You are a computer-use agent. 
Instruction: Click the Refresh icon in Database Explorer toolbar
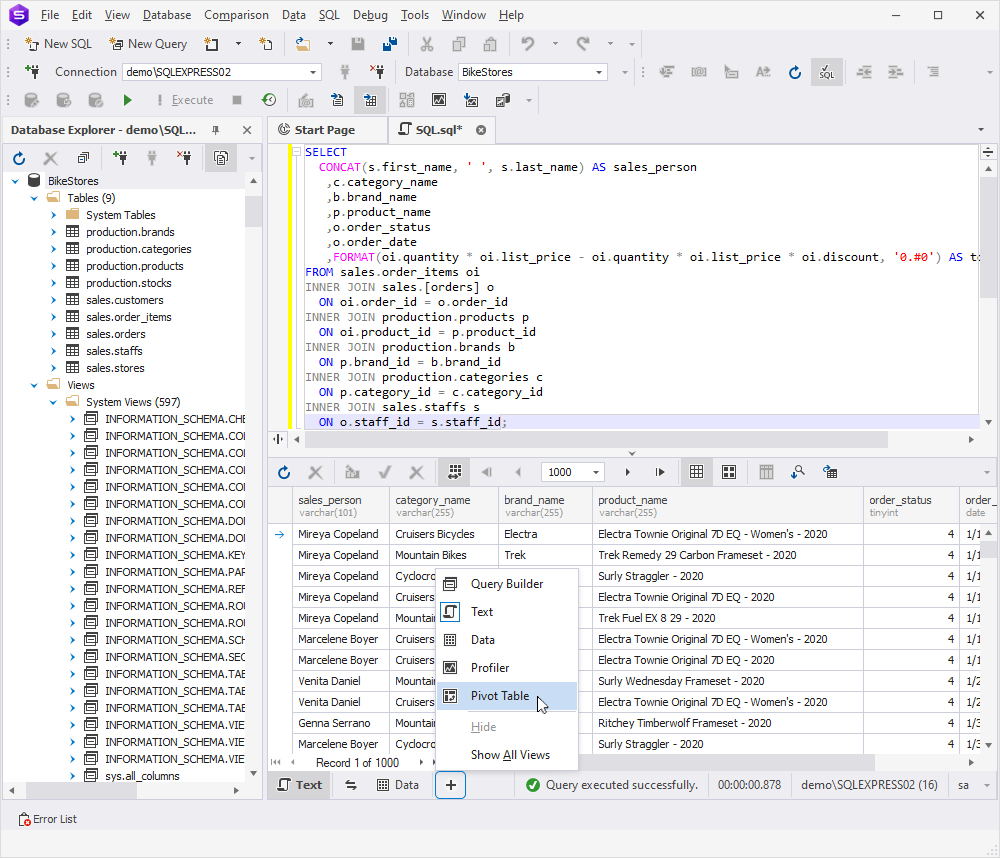[x=19, y=158]
